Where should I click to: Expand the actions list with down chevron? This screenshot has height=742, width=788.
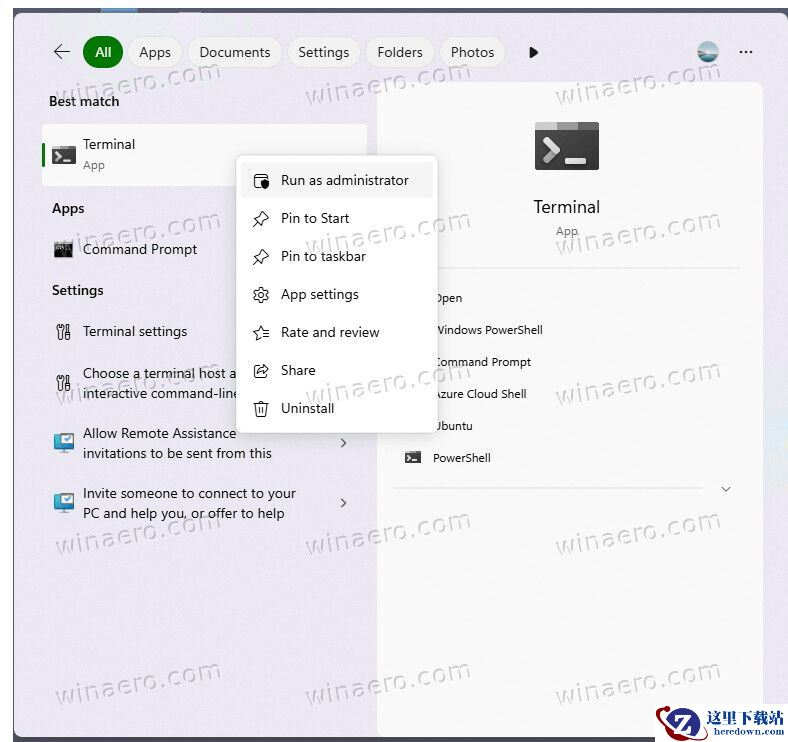click(x=726, y=489)
